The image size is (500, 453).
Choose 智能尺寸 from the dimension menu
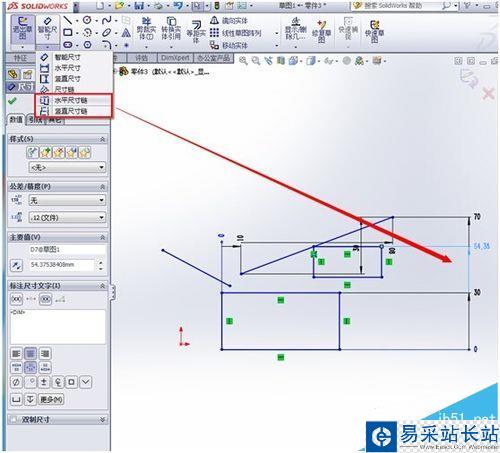pyautogui.click(x=68, y=57)
